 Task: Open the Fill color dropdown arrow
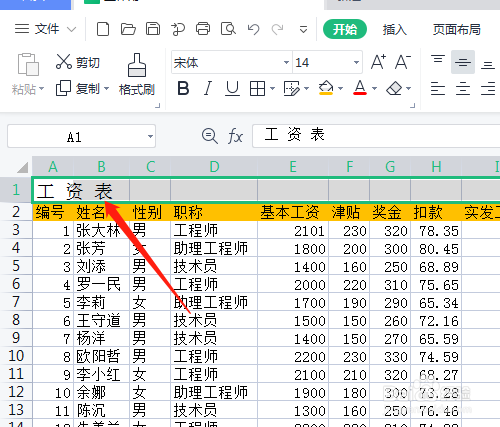(x=340, y=89)
